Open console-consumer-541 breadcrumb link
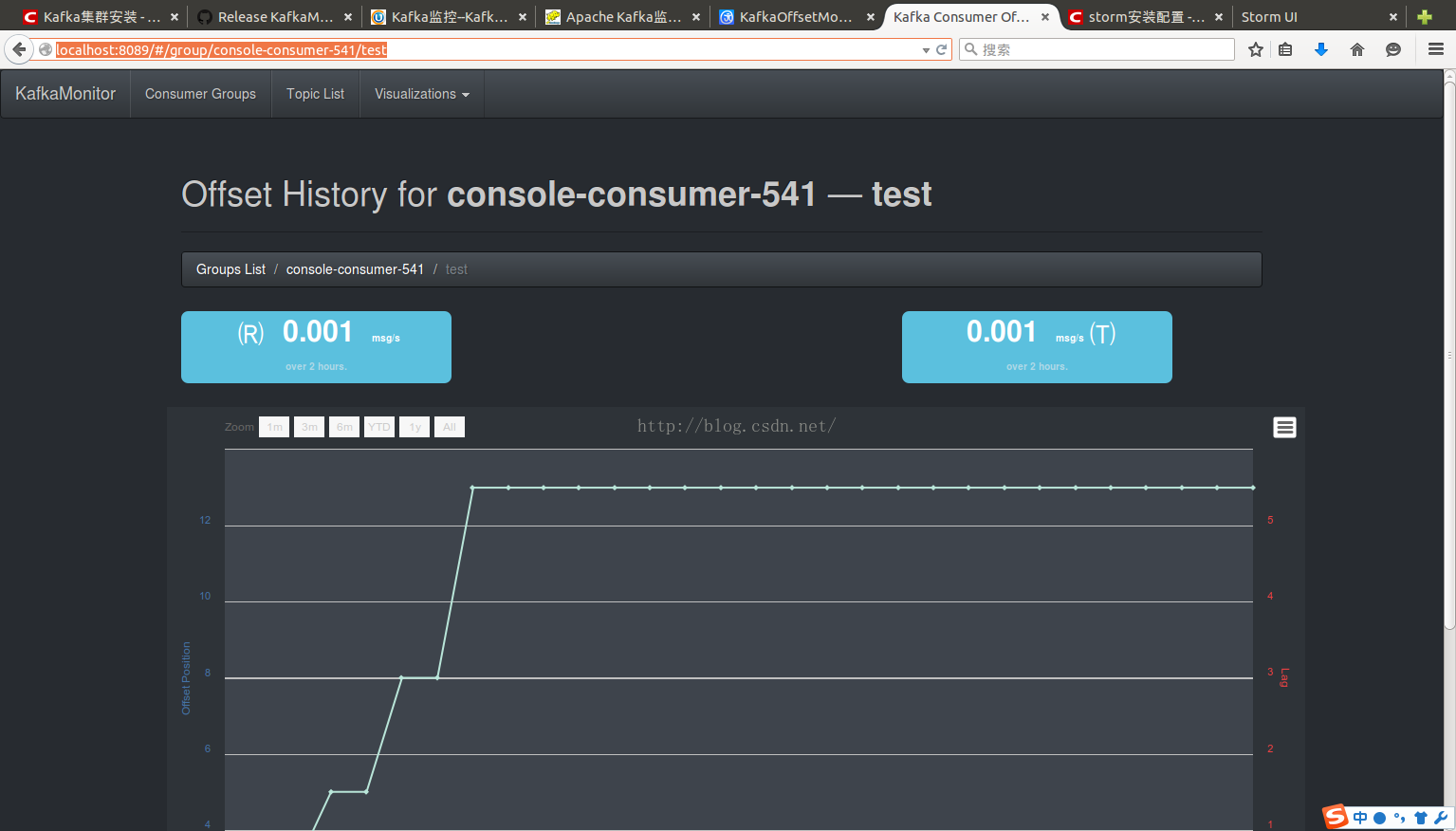Image resolution: width=1456 pixels, height=831 pixels. [x=355, y=269]
